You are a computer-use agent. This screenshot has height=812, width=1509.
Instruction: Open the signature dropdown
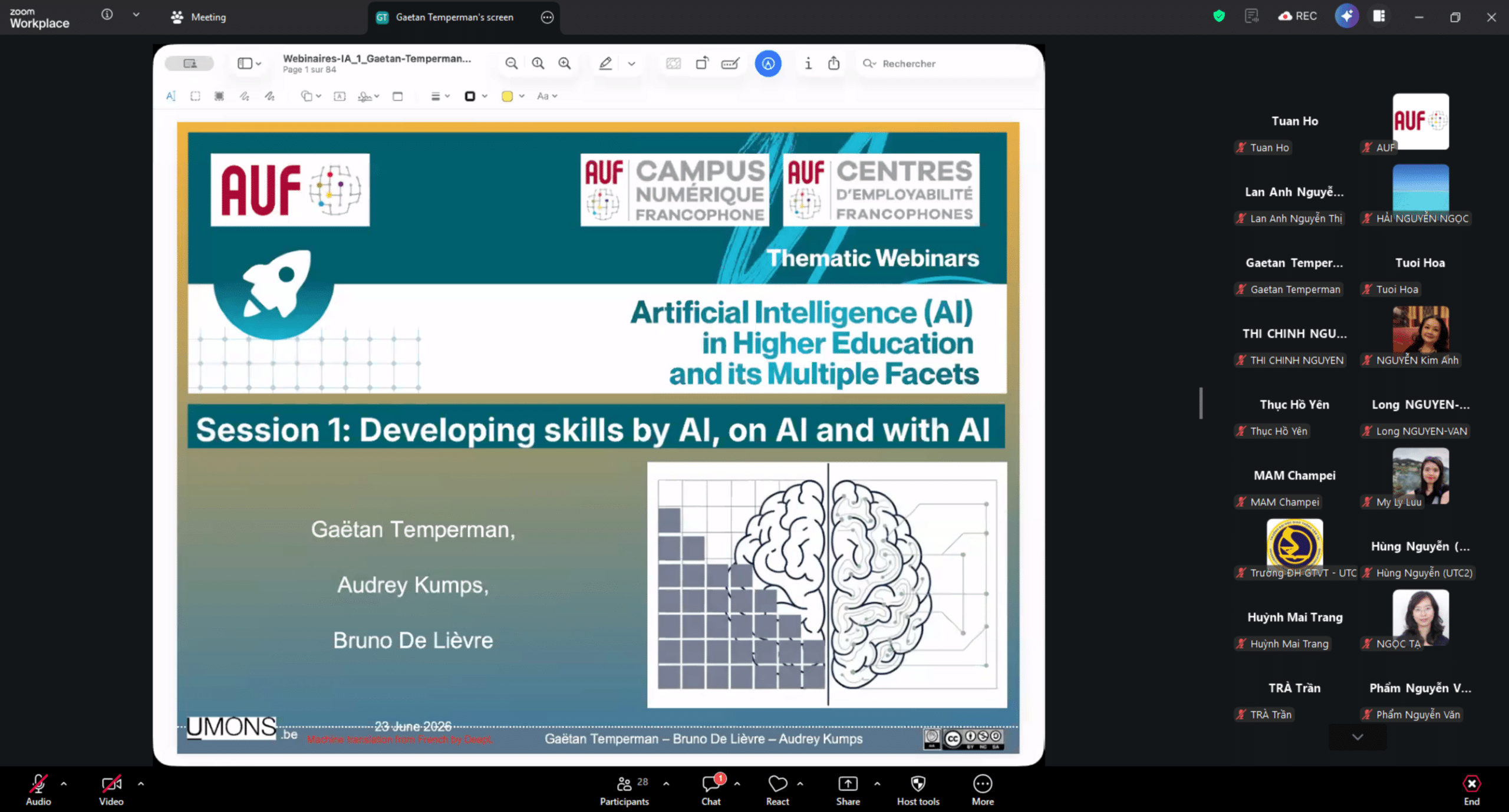(368, 96)
